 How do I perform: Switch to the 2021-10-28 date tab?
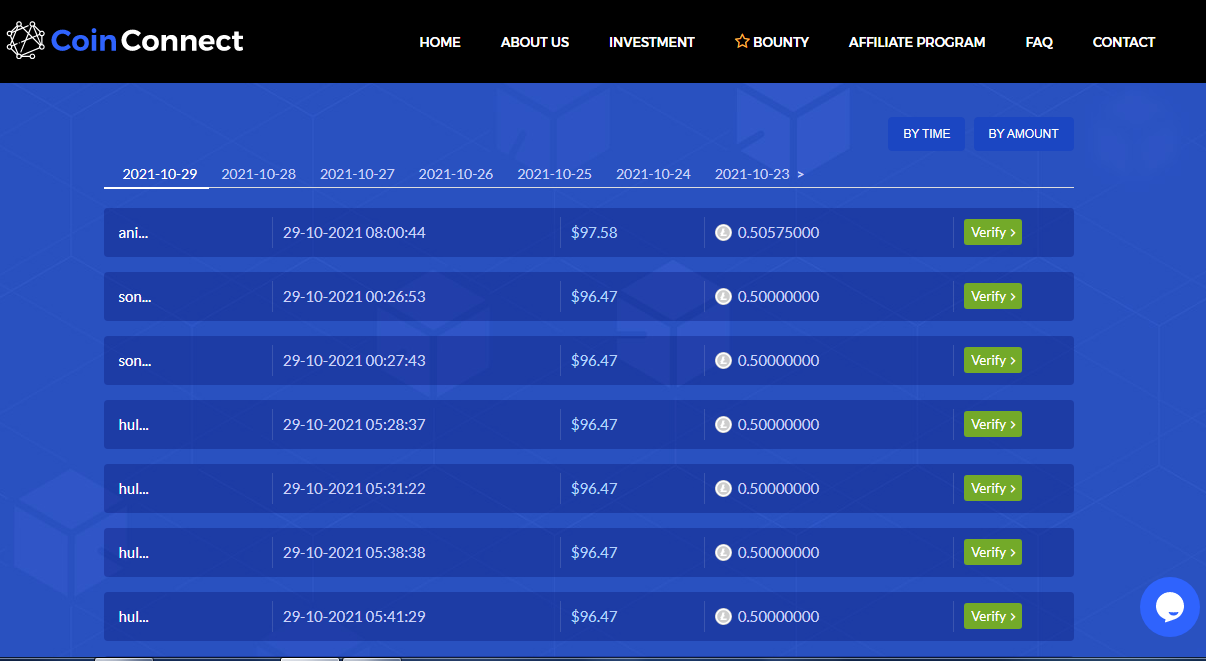coord(259,174)
